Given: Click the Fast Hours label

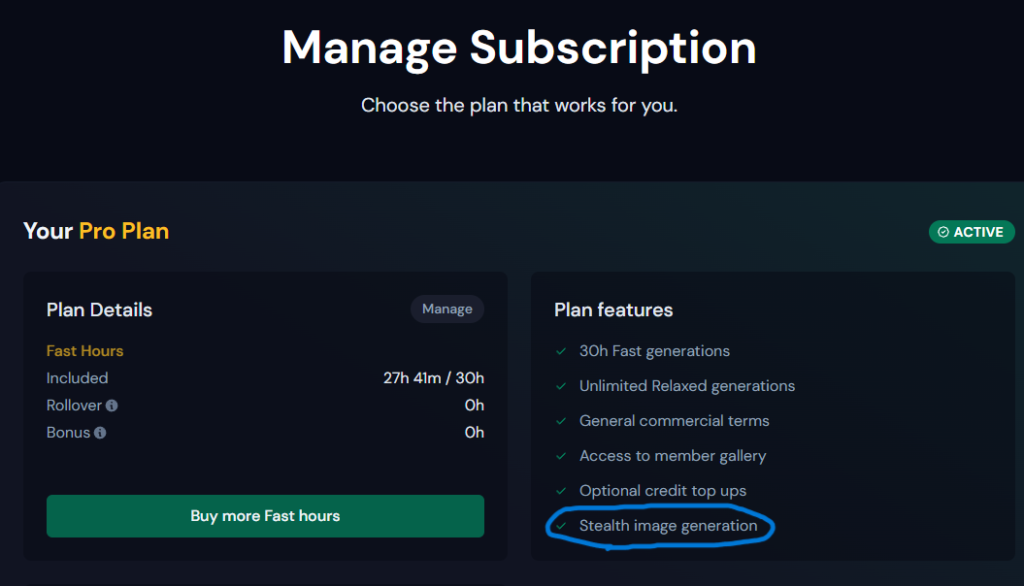Looking at the screenshot, I should [x=85, y=351].
